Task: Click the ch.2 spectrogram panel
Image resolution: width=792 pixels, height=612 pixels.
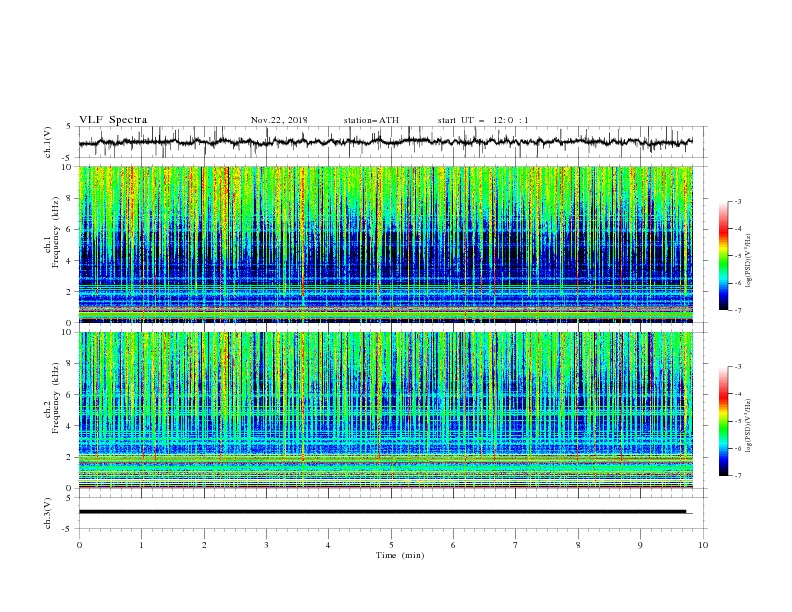Action: pyautogui.click(x=385, y=410)
